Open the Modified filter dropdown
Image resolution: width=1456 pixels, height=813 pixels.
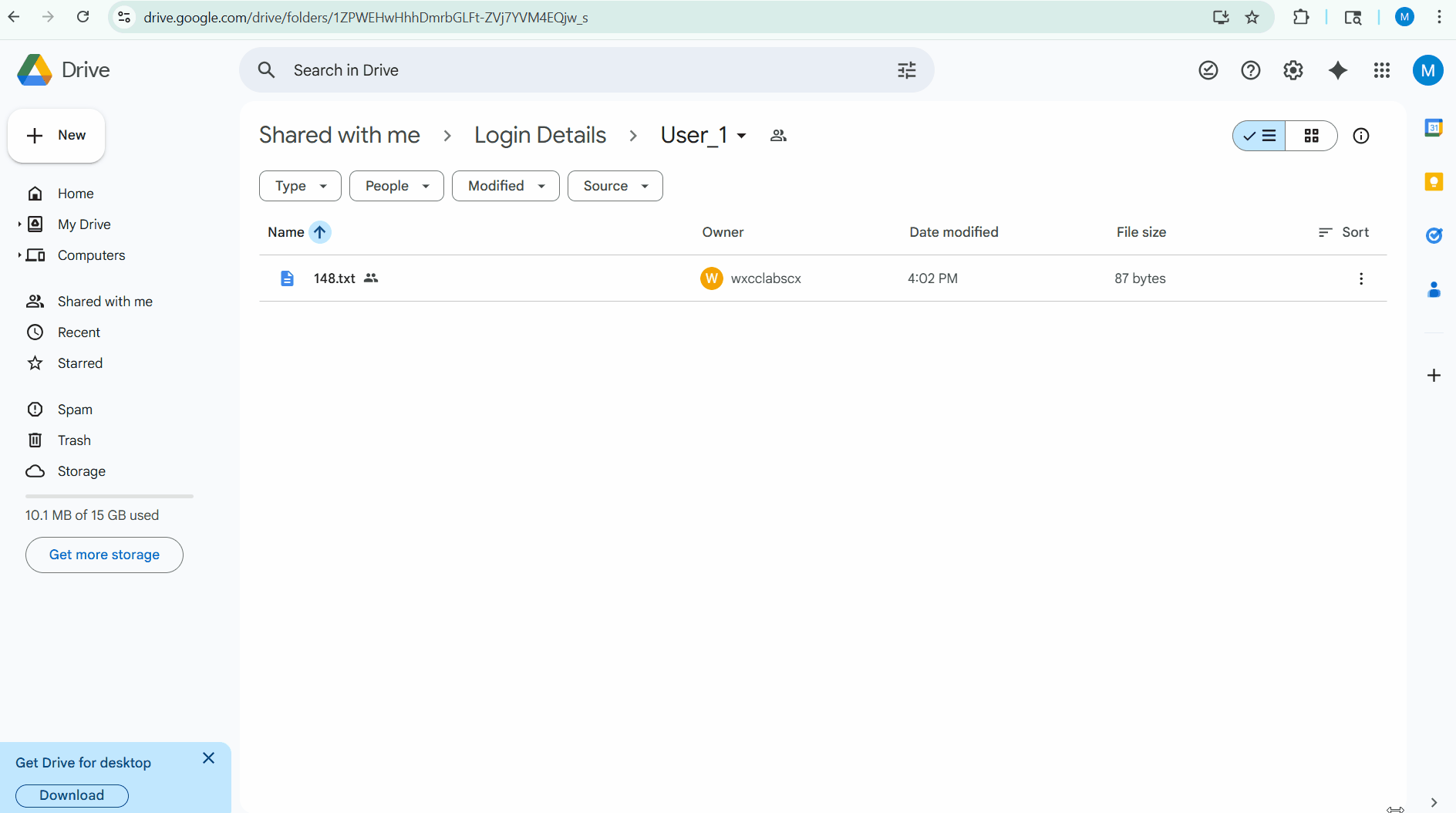coord(505,186)
